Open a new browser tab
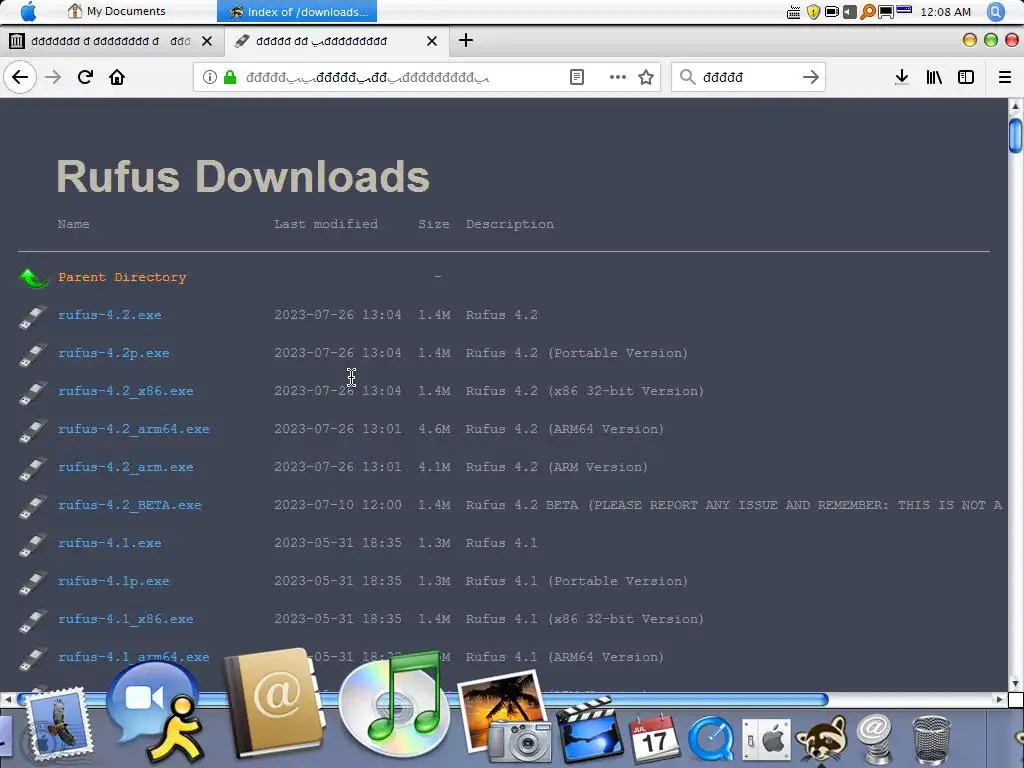Screen dimensions: 1024x768 coord(466,40)
